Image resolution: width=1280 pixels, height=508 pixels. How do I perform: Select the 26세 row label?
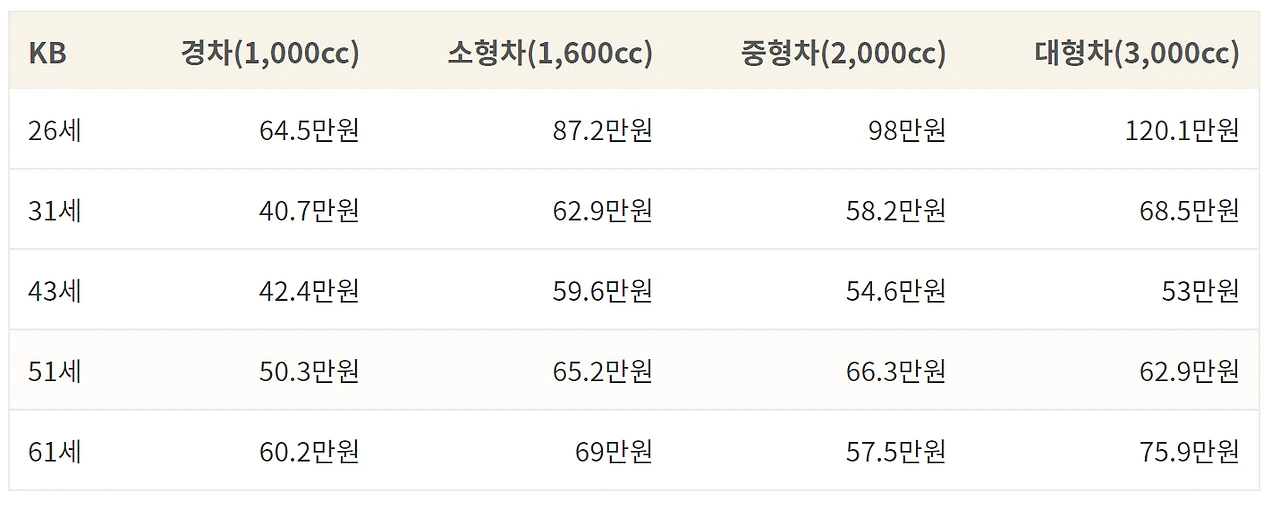tap(55, 130)
